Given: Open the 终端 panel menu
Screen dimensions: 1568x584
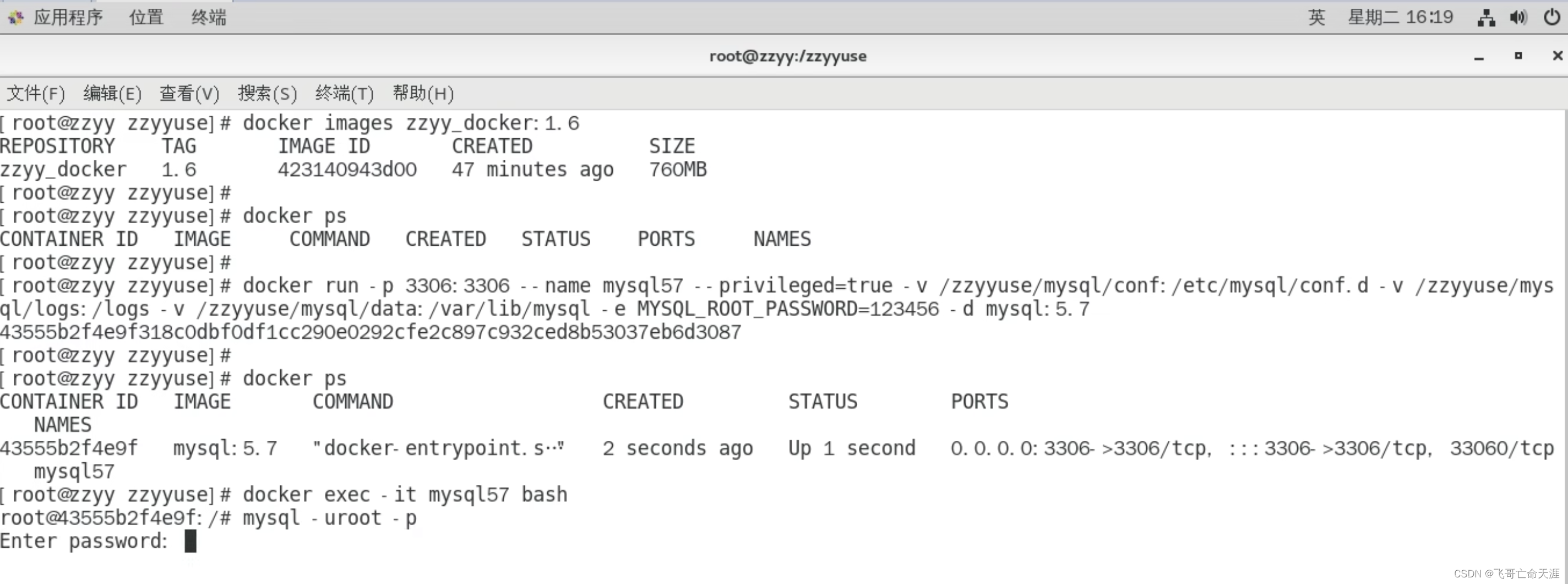Looking at the screenshot, I should coord(208,17).
